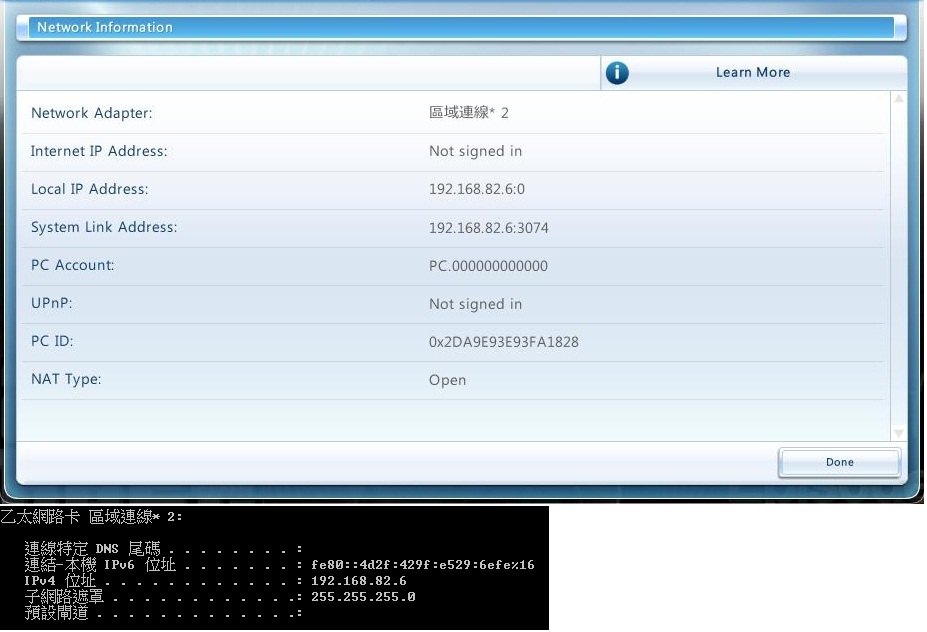Open the Learn More link
Image resolution: width=927 pixels, height=632 pixels.
click(753, 72)
